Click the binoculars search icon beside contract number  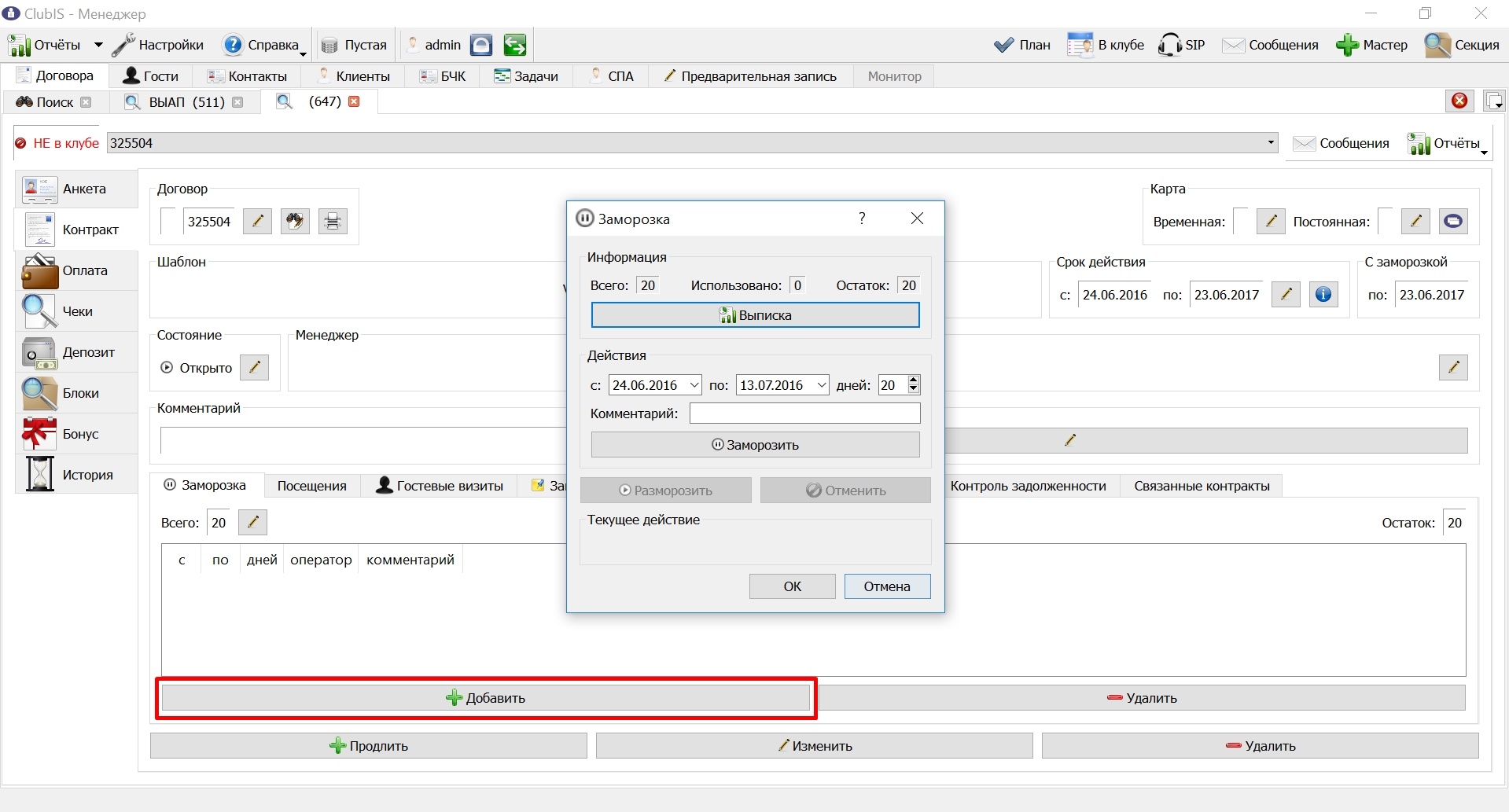click(x=295, y=222)
